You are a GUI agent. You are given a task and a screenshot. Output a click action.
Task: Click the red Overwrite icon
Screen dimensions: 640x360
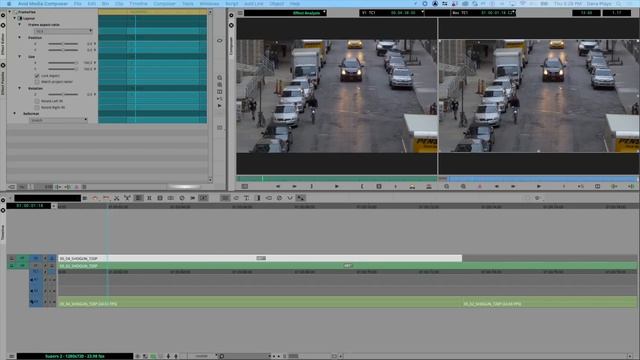(429, 187)
